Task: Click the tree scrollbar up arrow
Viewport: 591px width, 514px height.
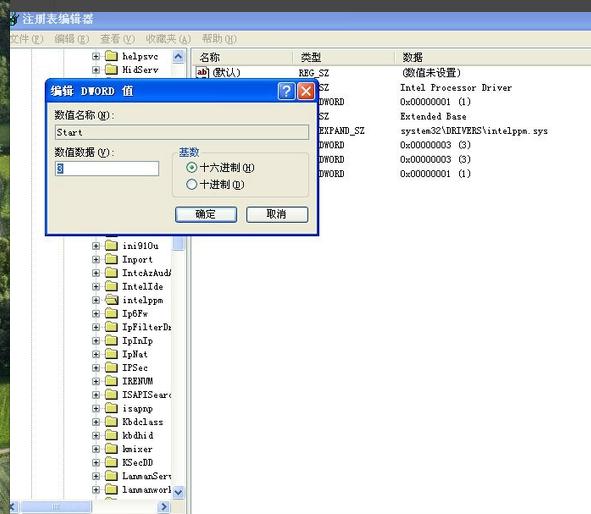Action: point(178,57)
